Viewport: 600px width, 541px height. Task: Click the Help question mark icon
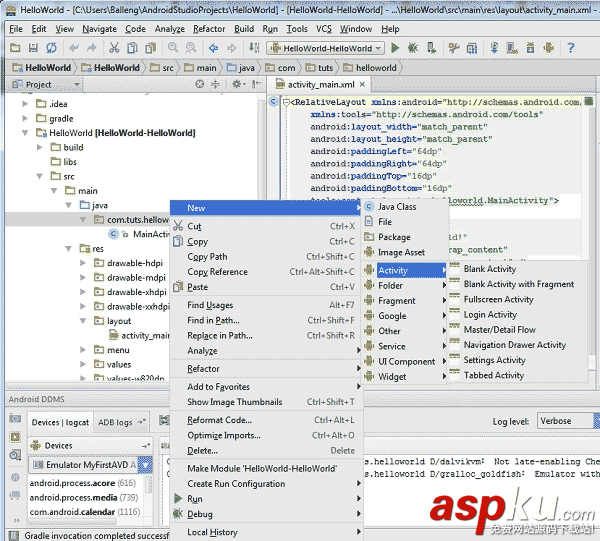571,48
